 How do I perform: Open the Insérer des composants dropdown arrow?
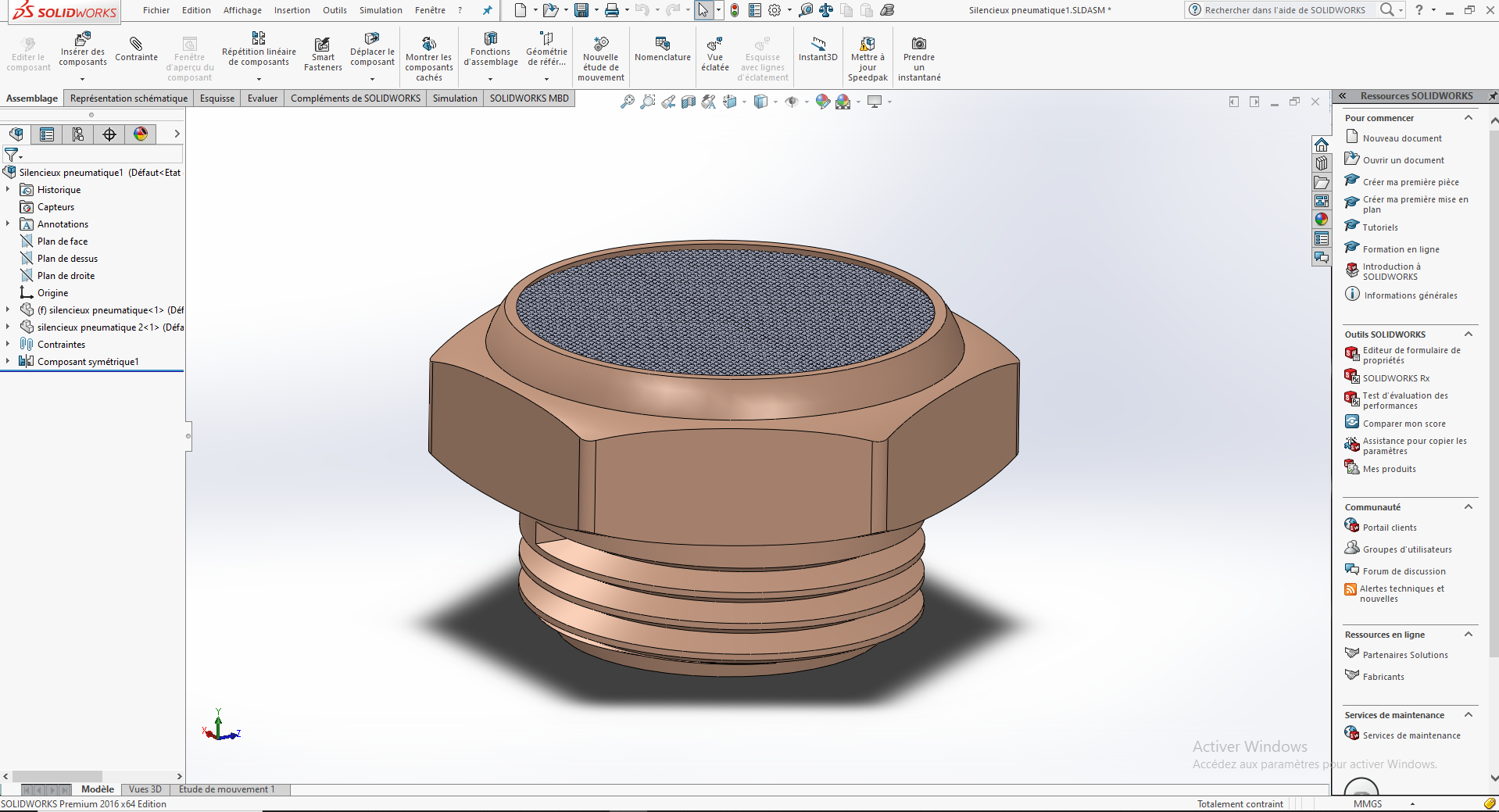82,79
